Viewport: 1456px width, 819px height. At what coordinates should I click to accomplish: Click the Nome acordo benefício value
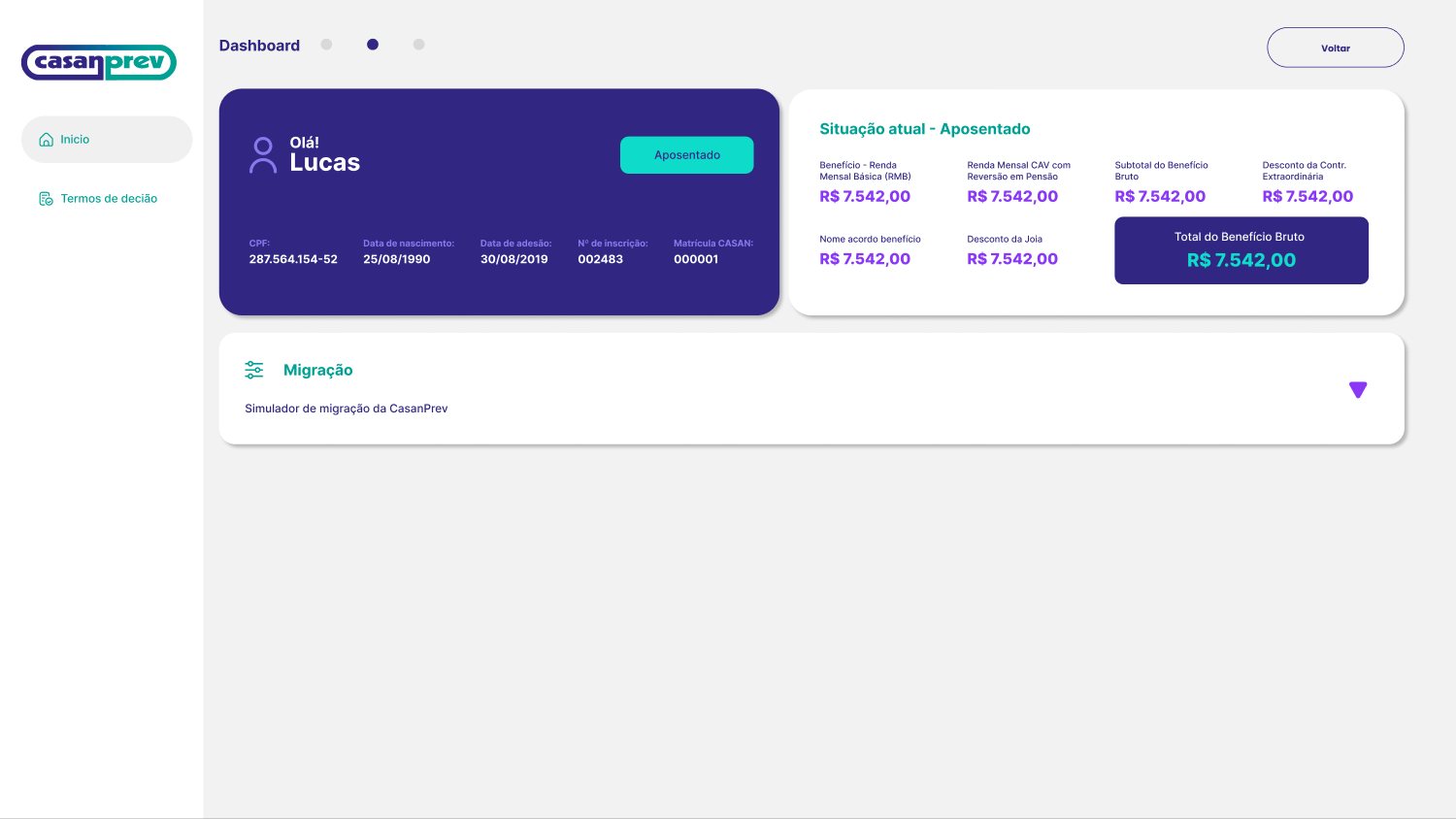pyautogui.click(x=865, y=259)
